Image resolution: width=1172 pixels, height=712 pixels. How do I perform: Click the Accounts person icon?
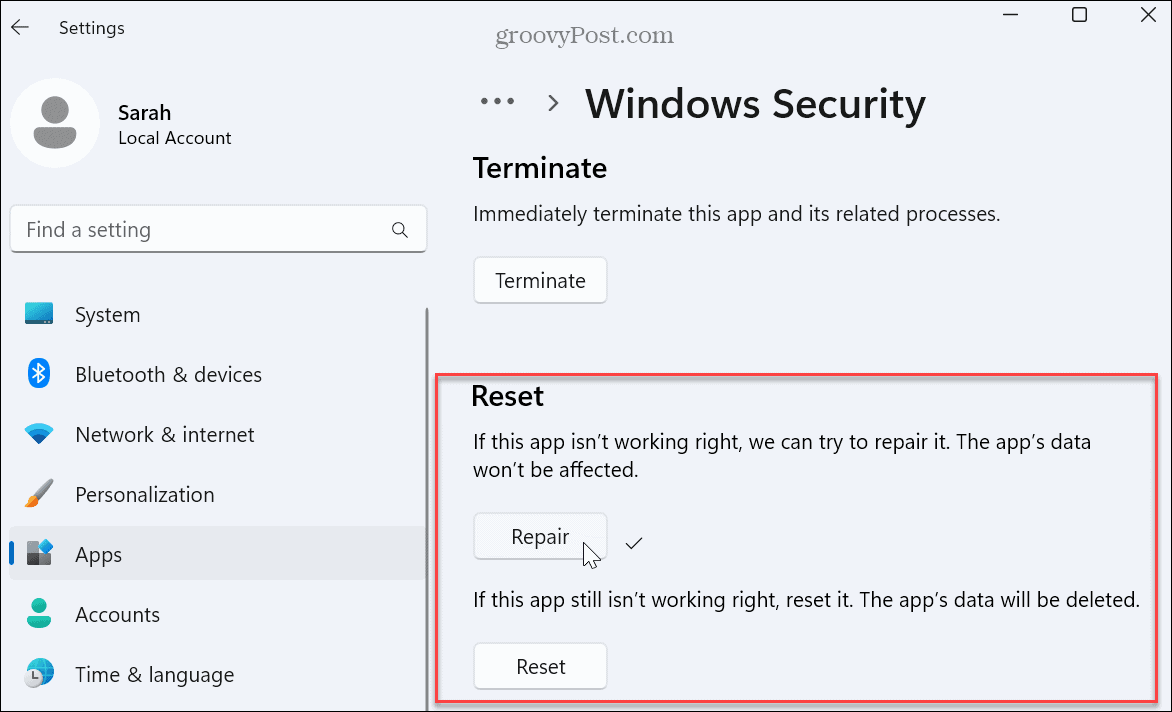coord(39,613)
